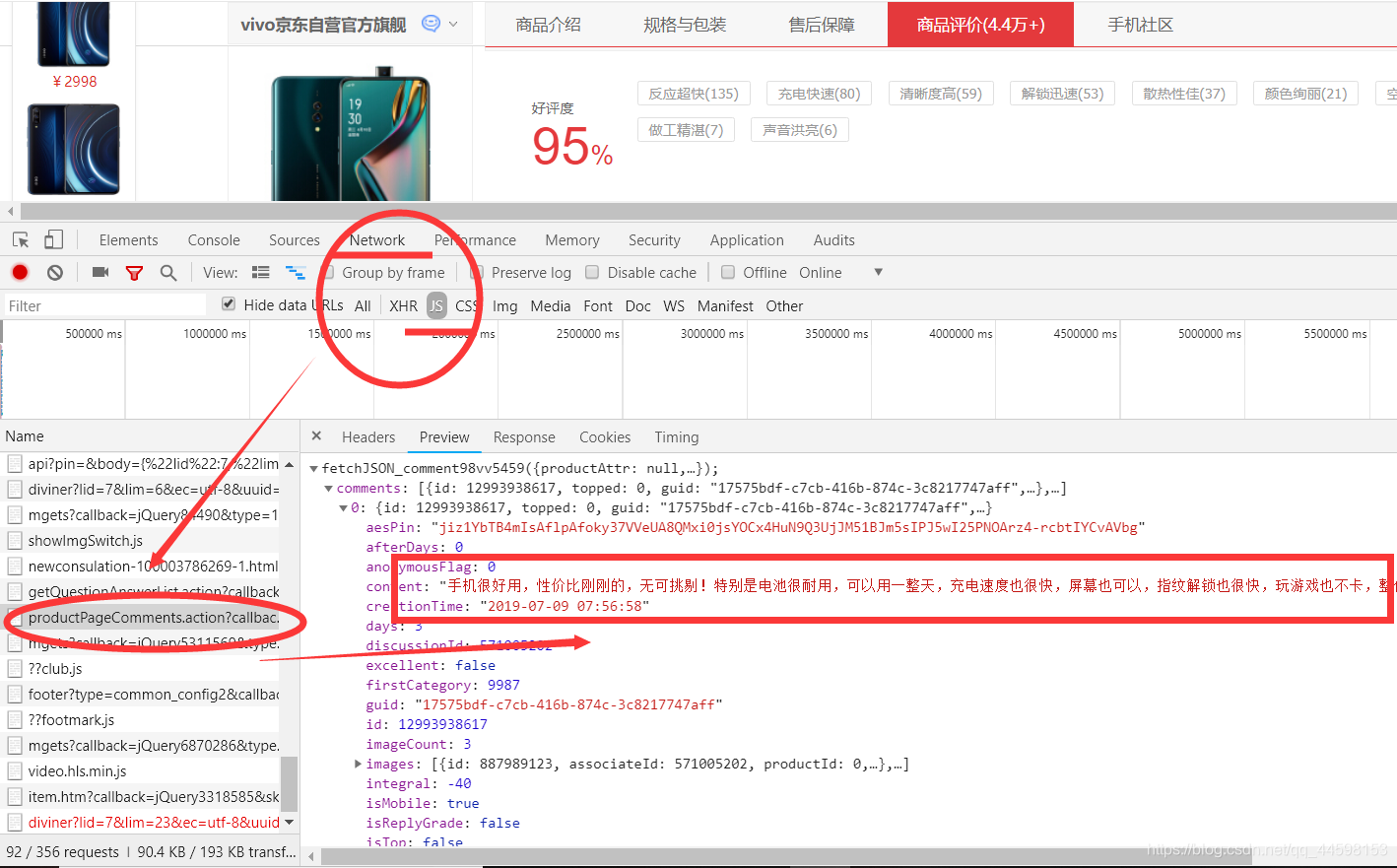Open the Application tab
This screenshot has width=1397, height=868.
coord(747,240)
